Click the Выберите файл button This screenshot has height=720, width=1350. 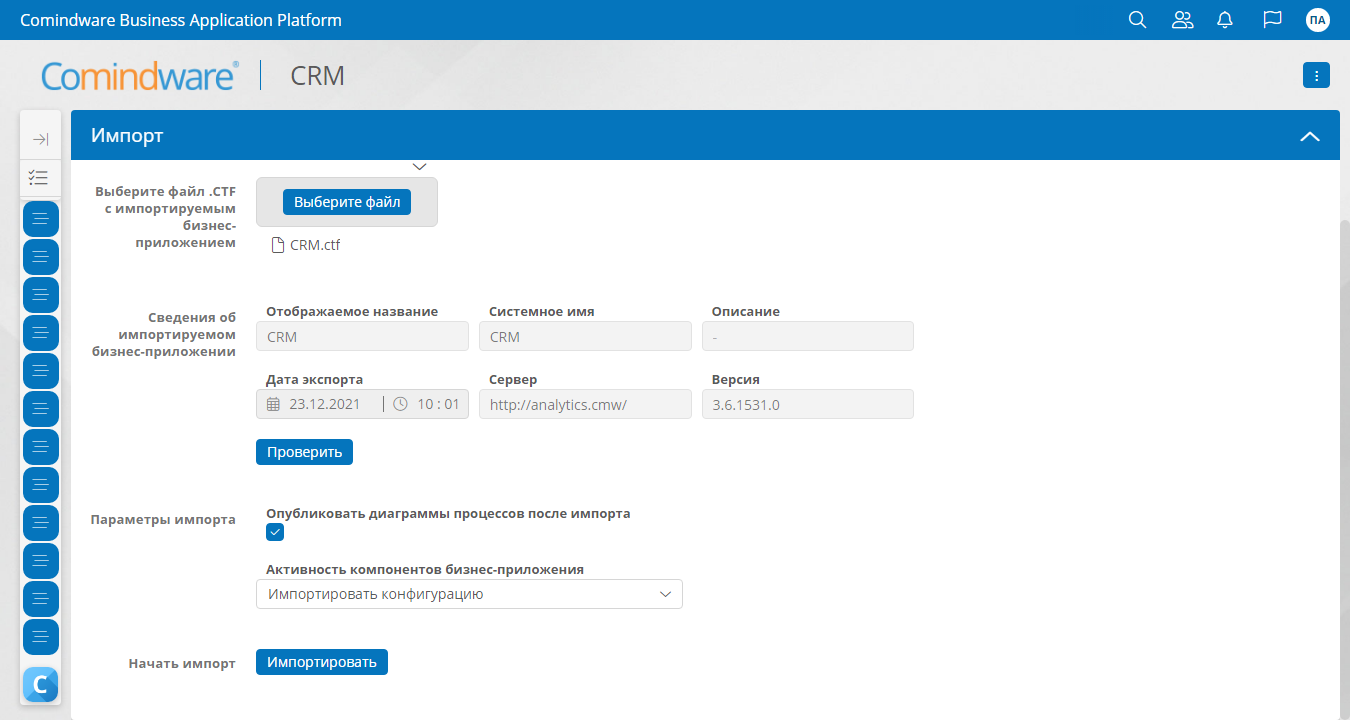coord(347,202)
